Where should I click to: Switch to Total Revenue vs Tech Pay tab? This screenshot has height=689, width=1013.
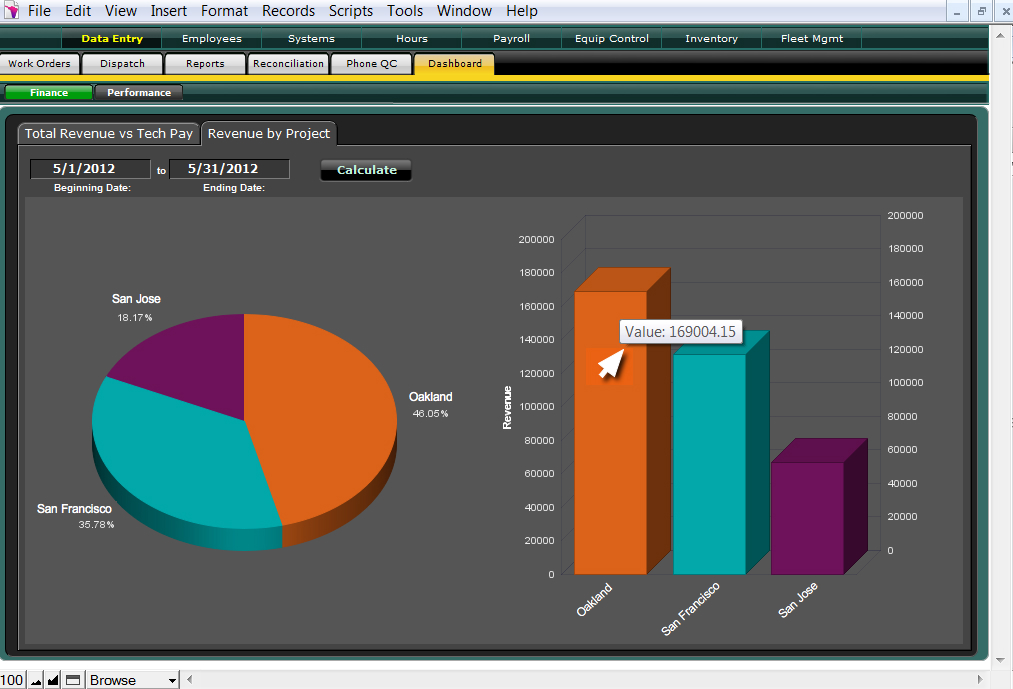[109, 133]
